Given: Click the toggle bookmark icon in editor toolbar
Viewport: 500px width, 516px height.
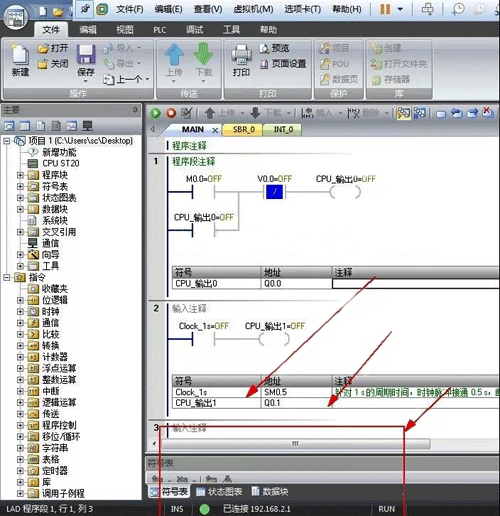Looking at the screenshot, I should tap(441, 114).
